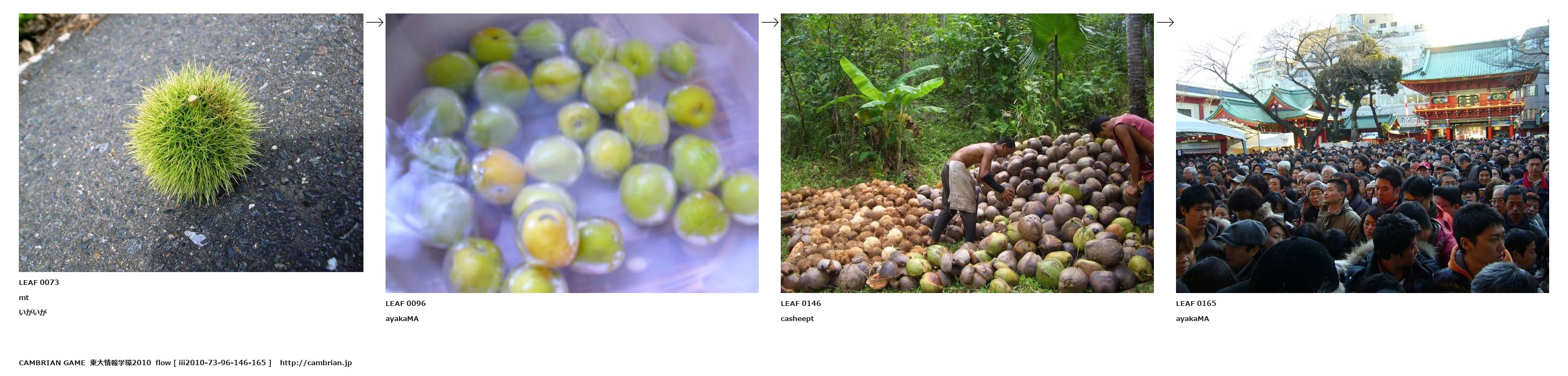The width and height of the screenshot is (1568, 376).
Task: Select the LEAF 0165 label
Action: tap(1195, 303)
